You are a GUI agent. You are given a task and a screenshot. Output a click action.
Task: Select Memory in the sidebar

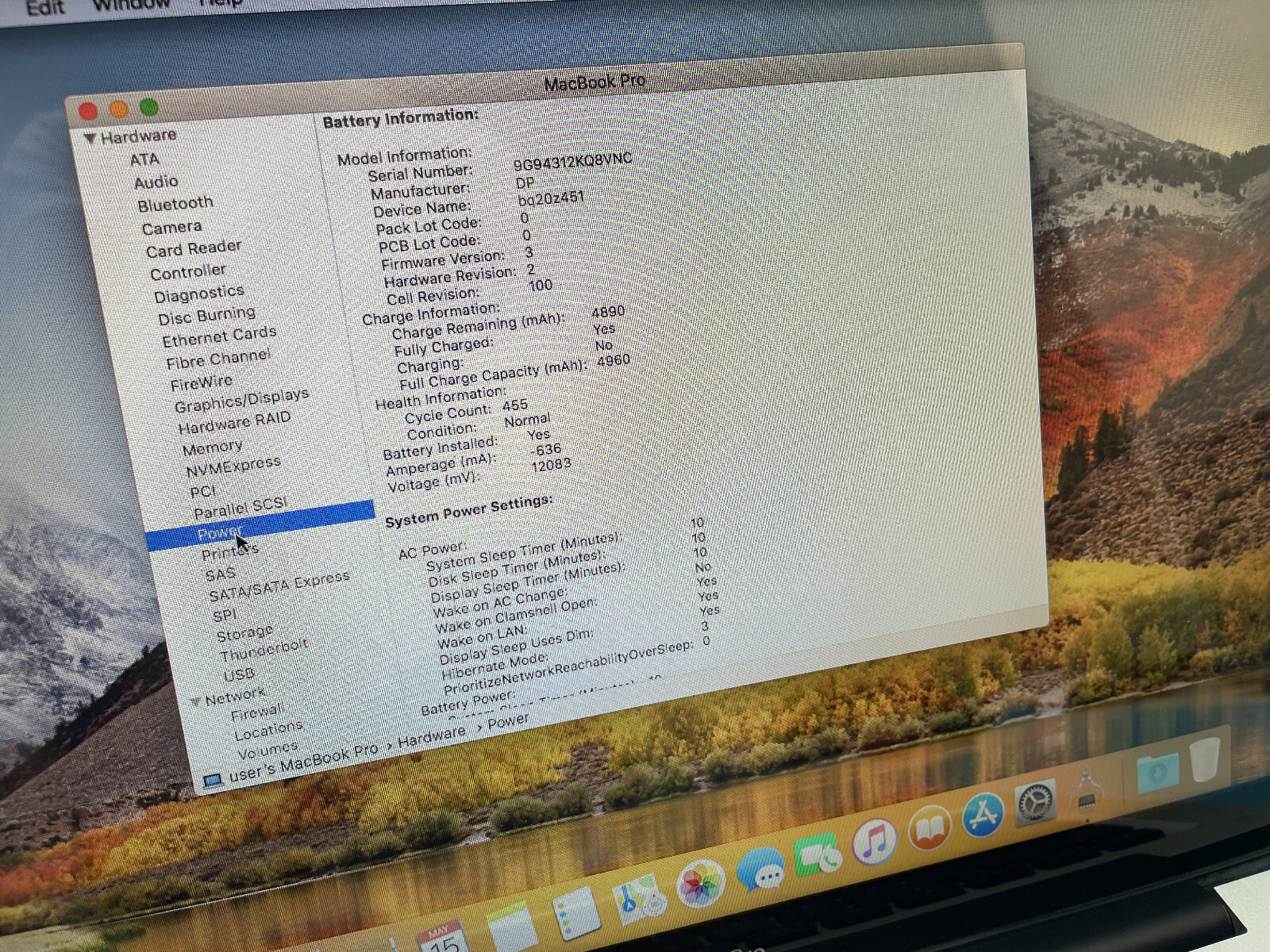[212, 448]
